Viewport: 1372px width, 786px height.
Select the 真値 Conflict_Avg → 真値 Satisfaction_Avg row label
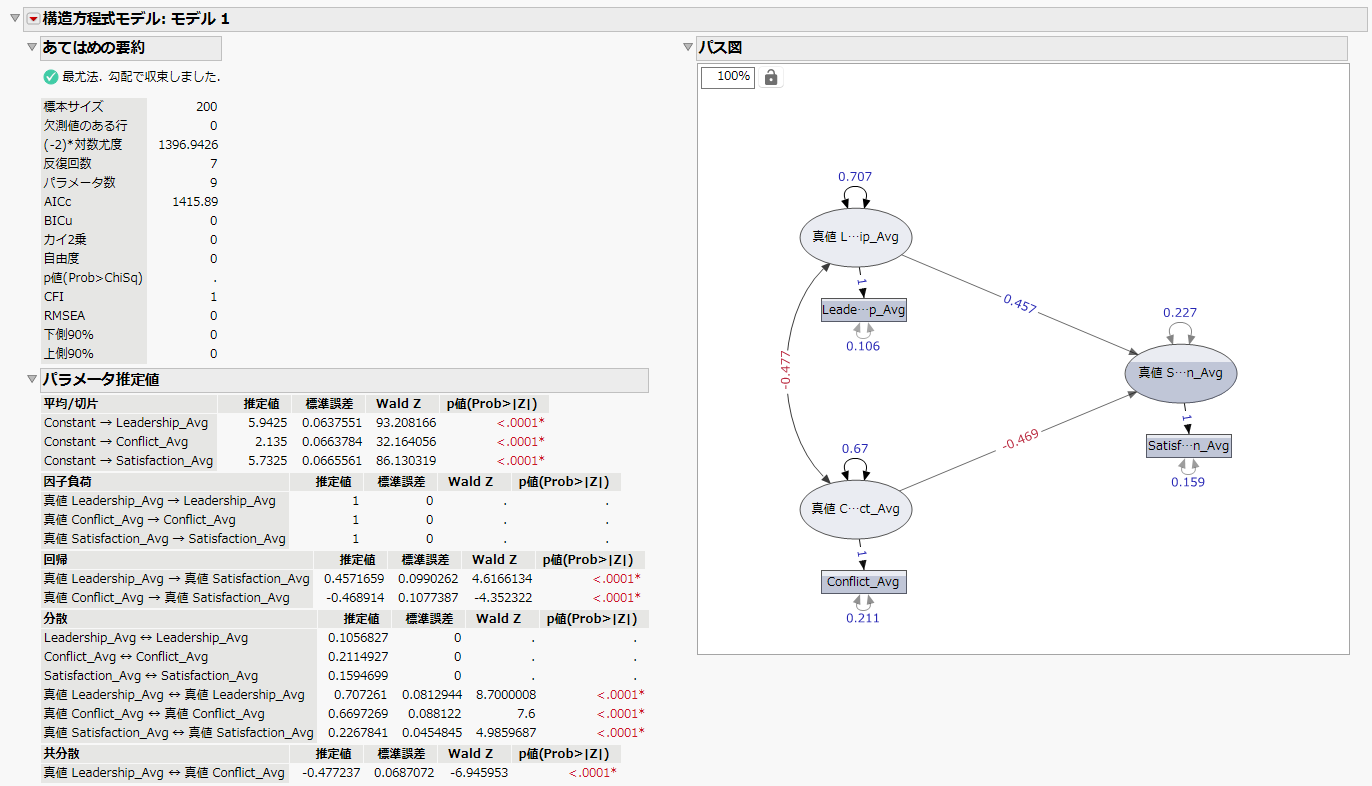pyautogui.click(x=167, y=598)
